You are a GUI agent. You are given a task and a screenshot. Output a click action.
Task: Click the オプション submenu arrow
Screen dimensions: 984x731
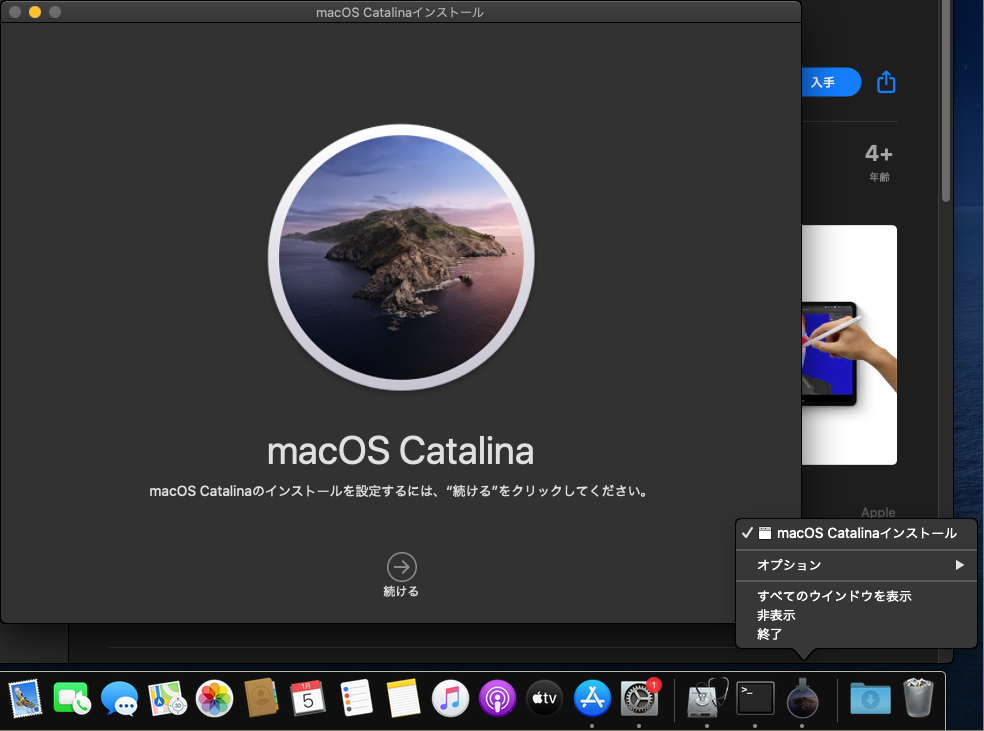click(x=960, y=565)
